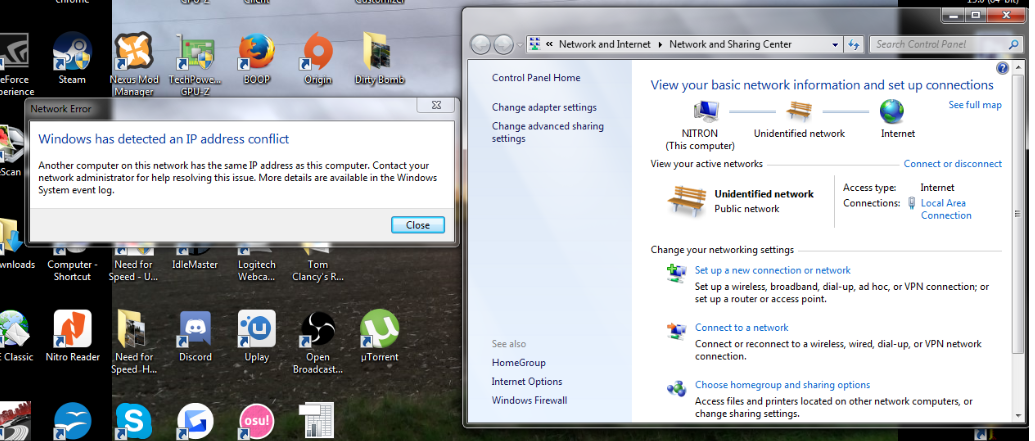
Task: Click the Local Area Connection plug icon
Action: tap(912, 203)
